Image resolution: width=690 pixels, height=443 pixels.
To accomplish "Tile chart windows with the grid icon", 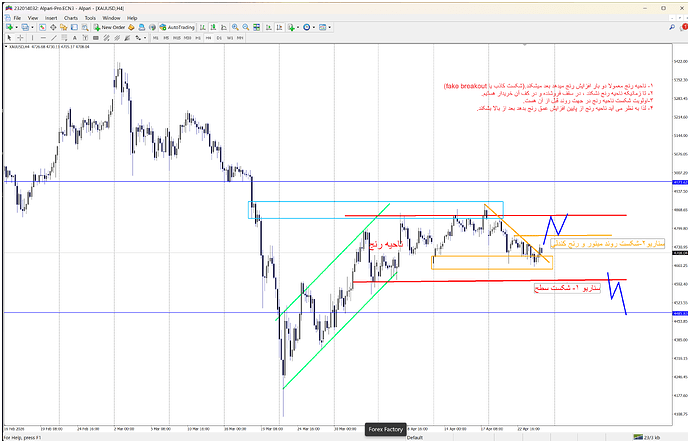I will point(257,27).
